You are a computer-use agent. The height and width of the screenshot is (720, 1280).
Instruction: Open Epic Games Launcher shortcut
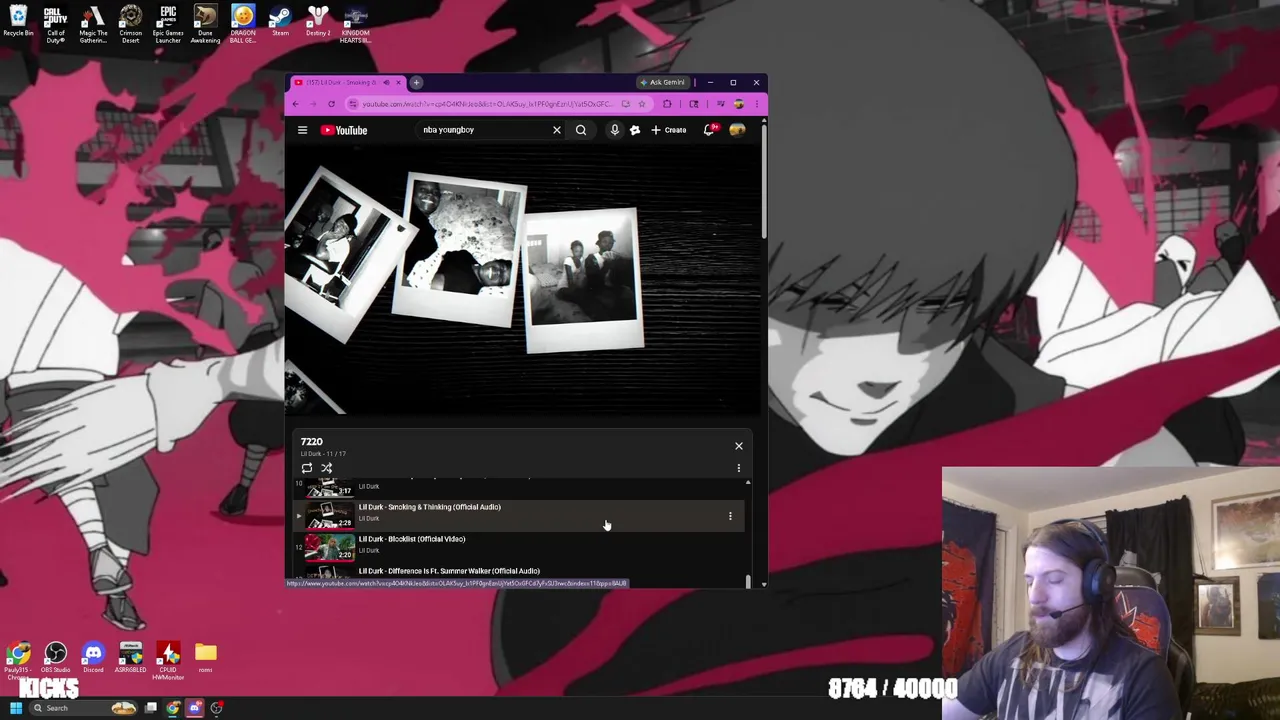click(168, 24)
